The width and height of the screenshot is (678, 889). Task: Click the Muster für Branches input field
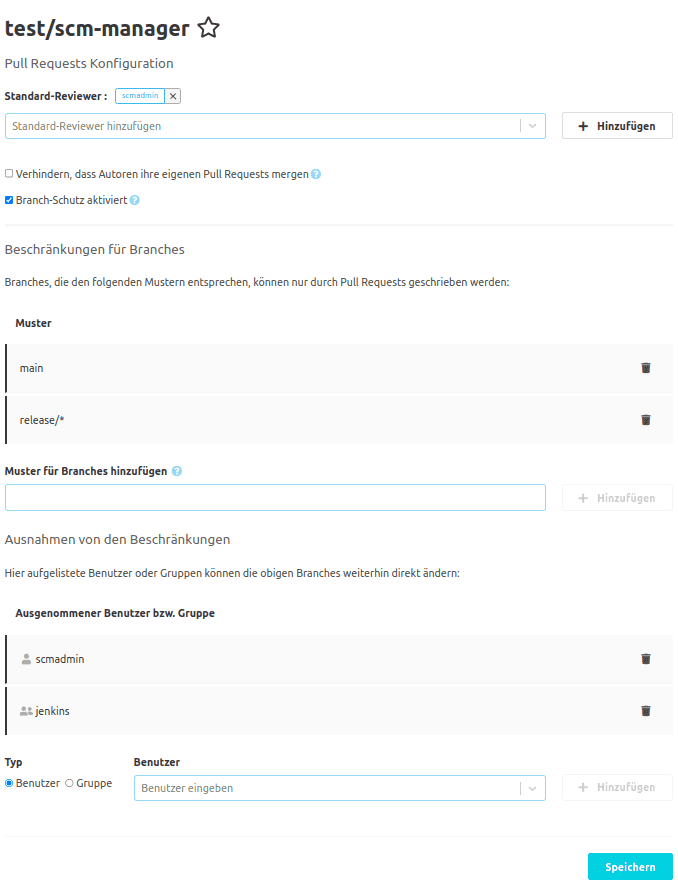[x=275, y=497]
